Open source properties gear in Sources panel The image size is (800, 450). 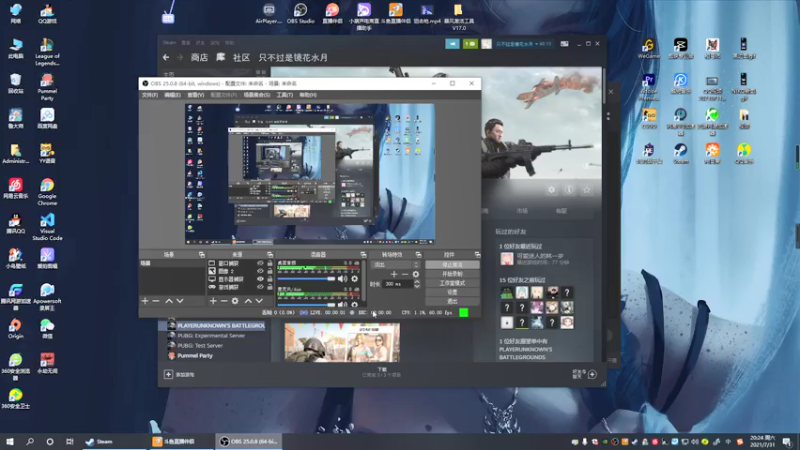pyautogui.click(x=235, y=301)
